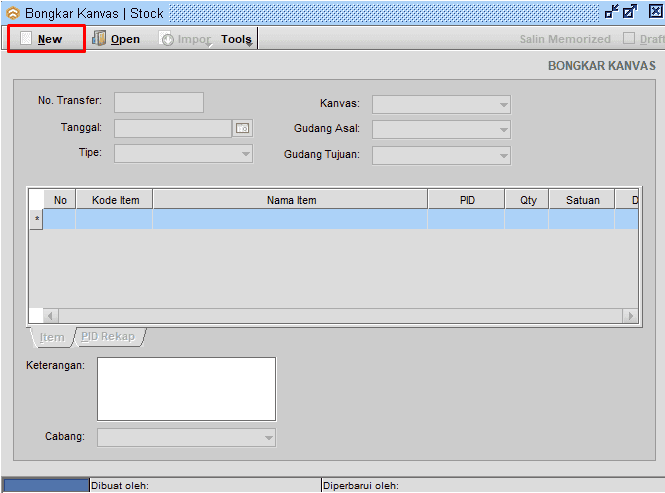The width and height of the screenshot is (665, 493).
Task: Click the app logo in title bar
Action: click(13, 13)
